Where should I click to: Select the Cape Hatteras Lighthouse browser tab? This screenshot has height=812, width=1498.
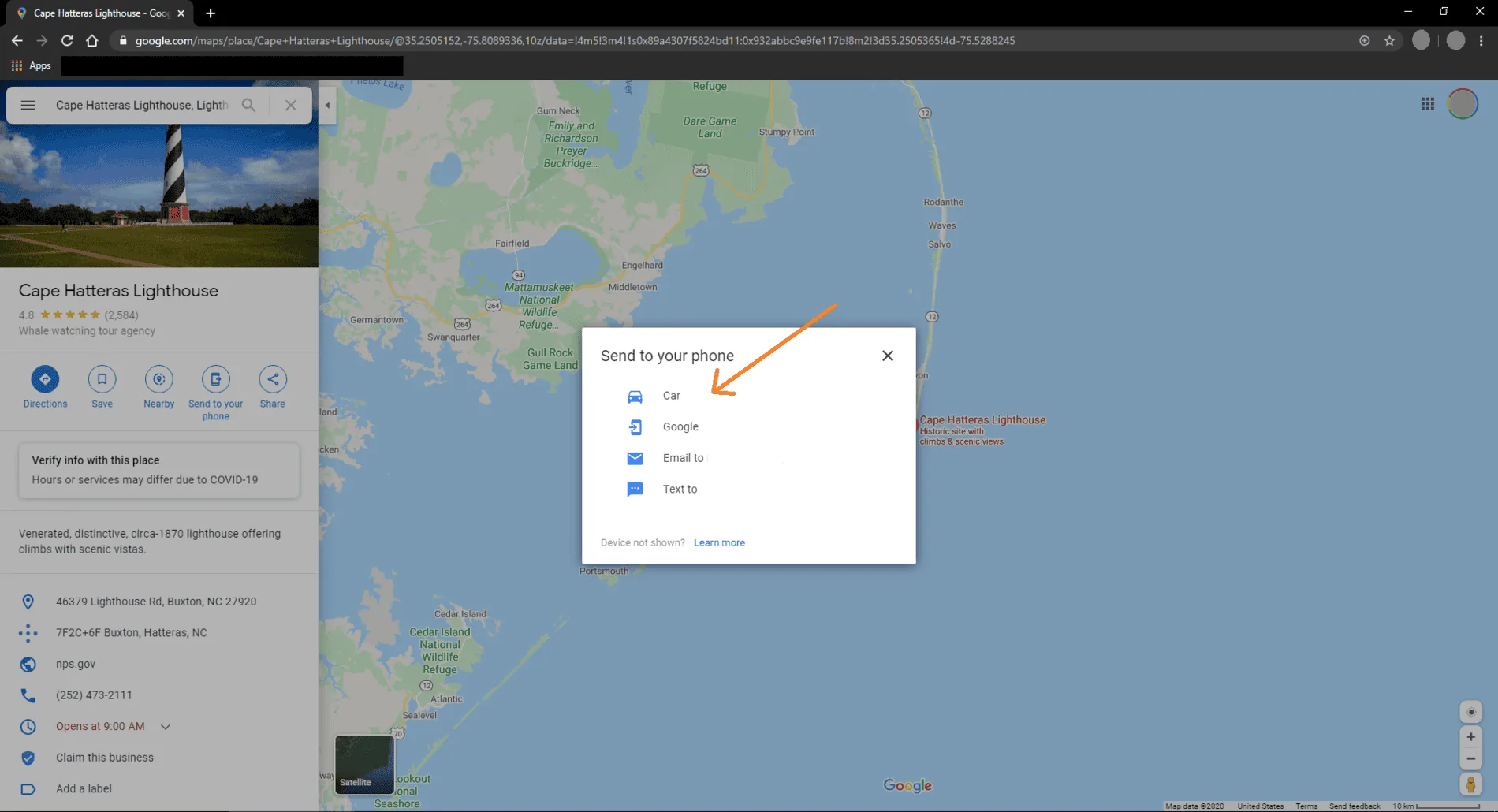coord(101,13)
